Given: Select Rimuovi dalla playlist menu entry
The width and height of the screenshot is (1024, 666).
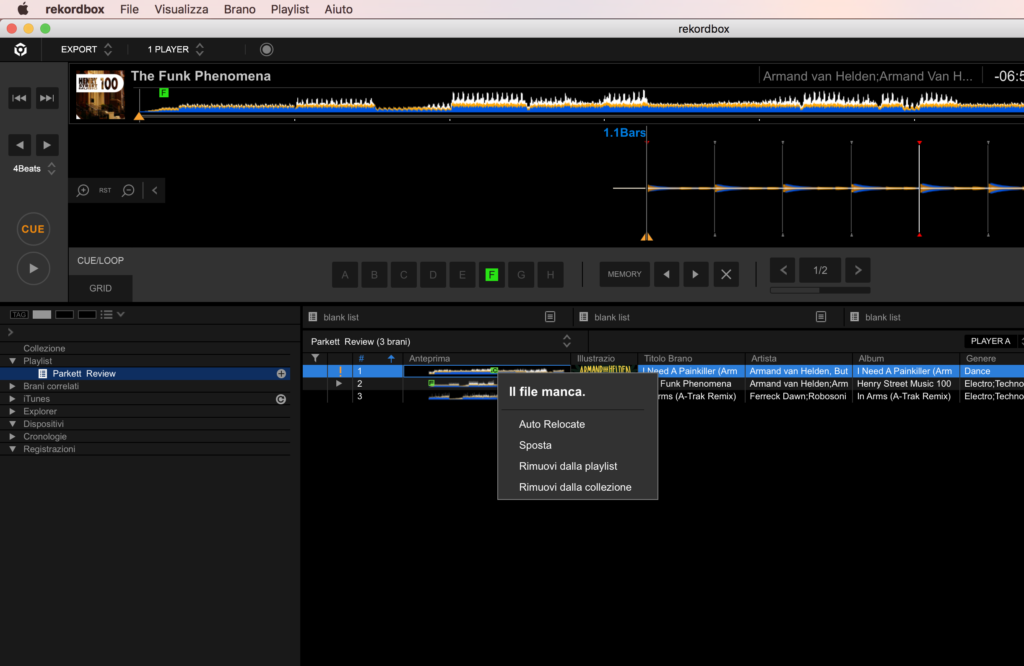Looking at the screenshot, I should pos(568,466).
